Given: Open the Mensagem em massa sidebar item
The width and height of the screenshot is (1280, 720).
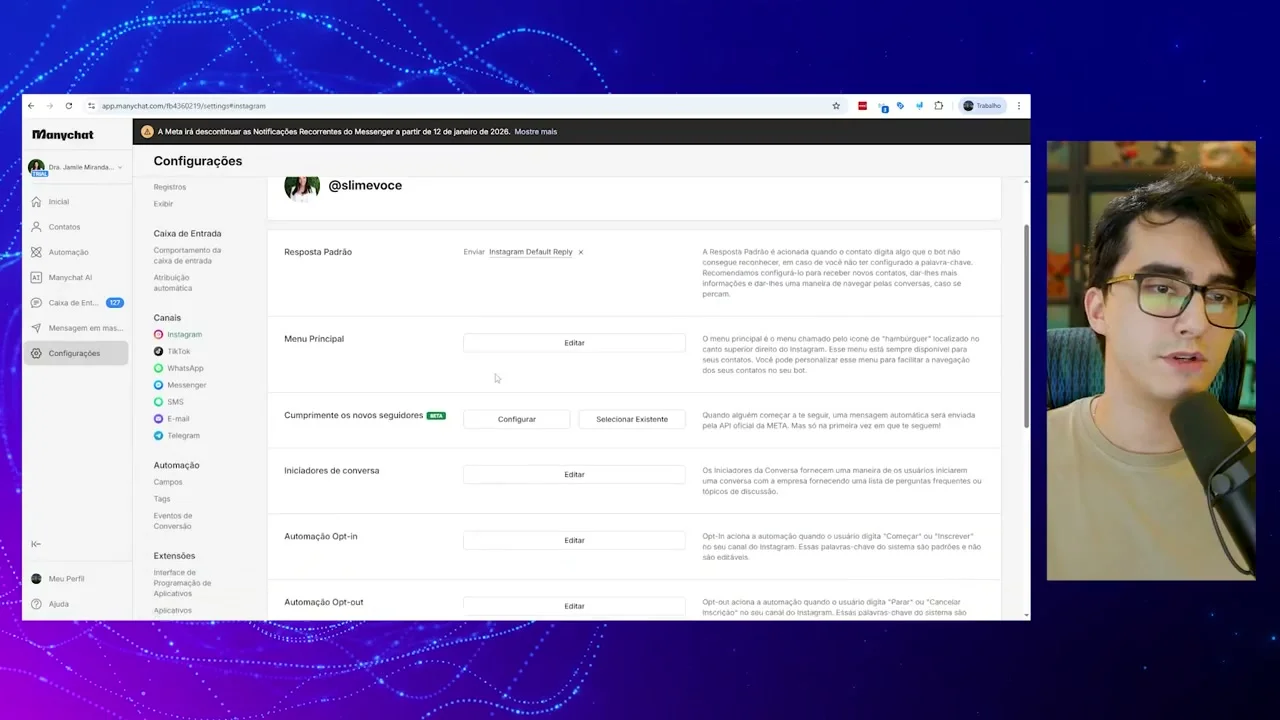Looking at the screenshot, I should pos(76,328).
